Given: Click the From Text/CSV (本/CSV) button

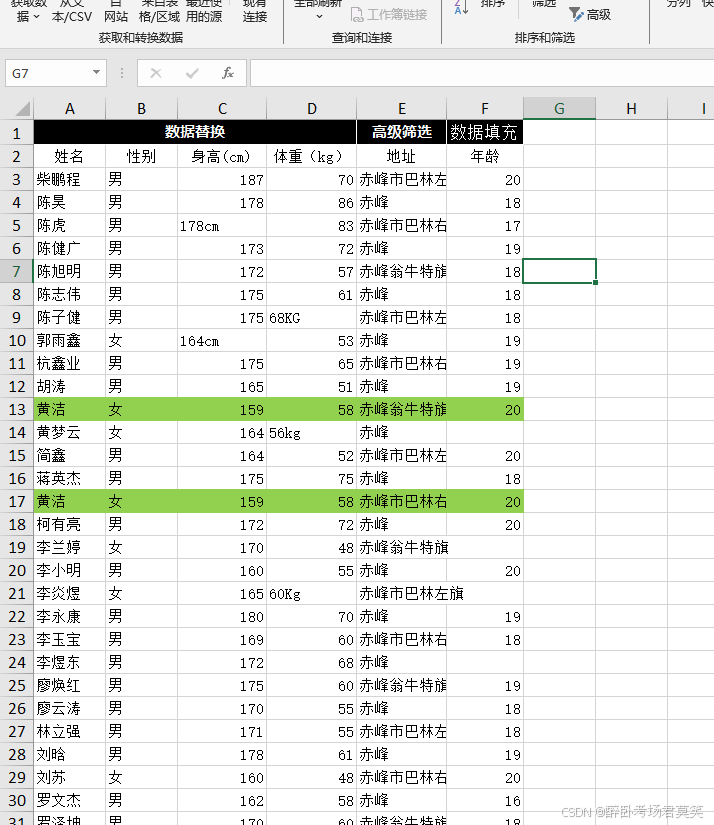Looking at the screenshot, I should 72,12.
